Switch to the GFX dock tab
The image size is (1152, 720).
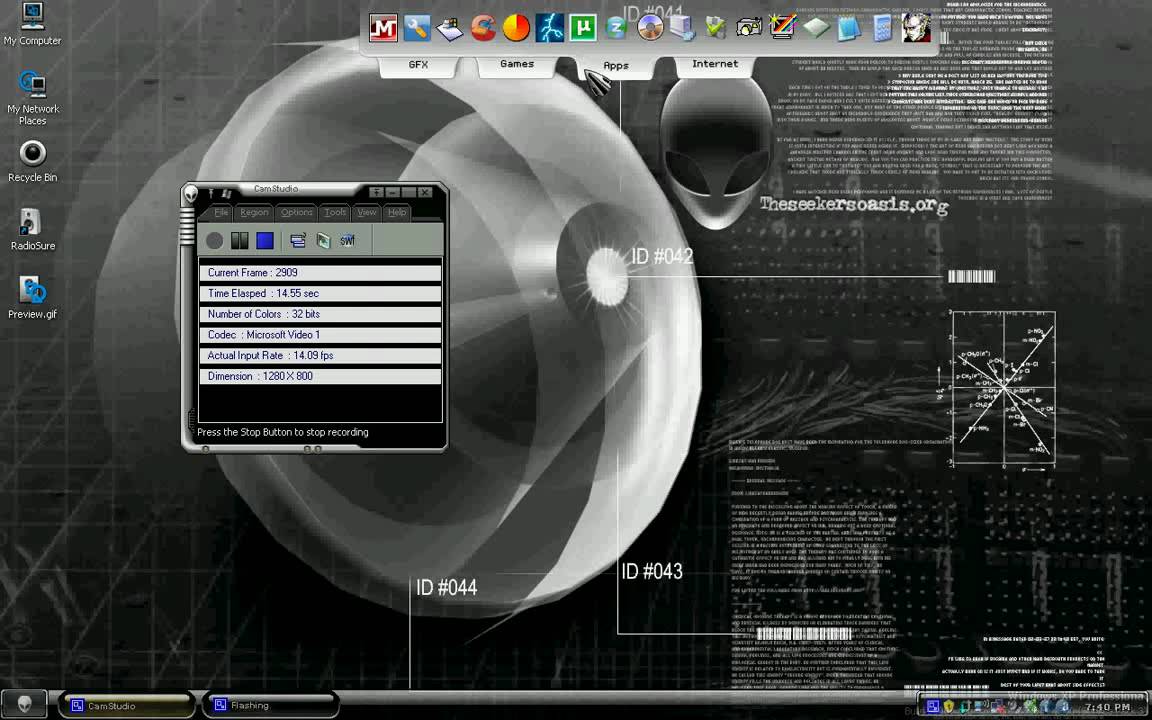[418, 65]
